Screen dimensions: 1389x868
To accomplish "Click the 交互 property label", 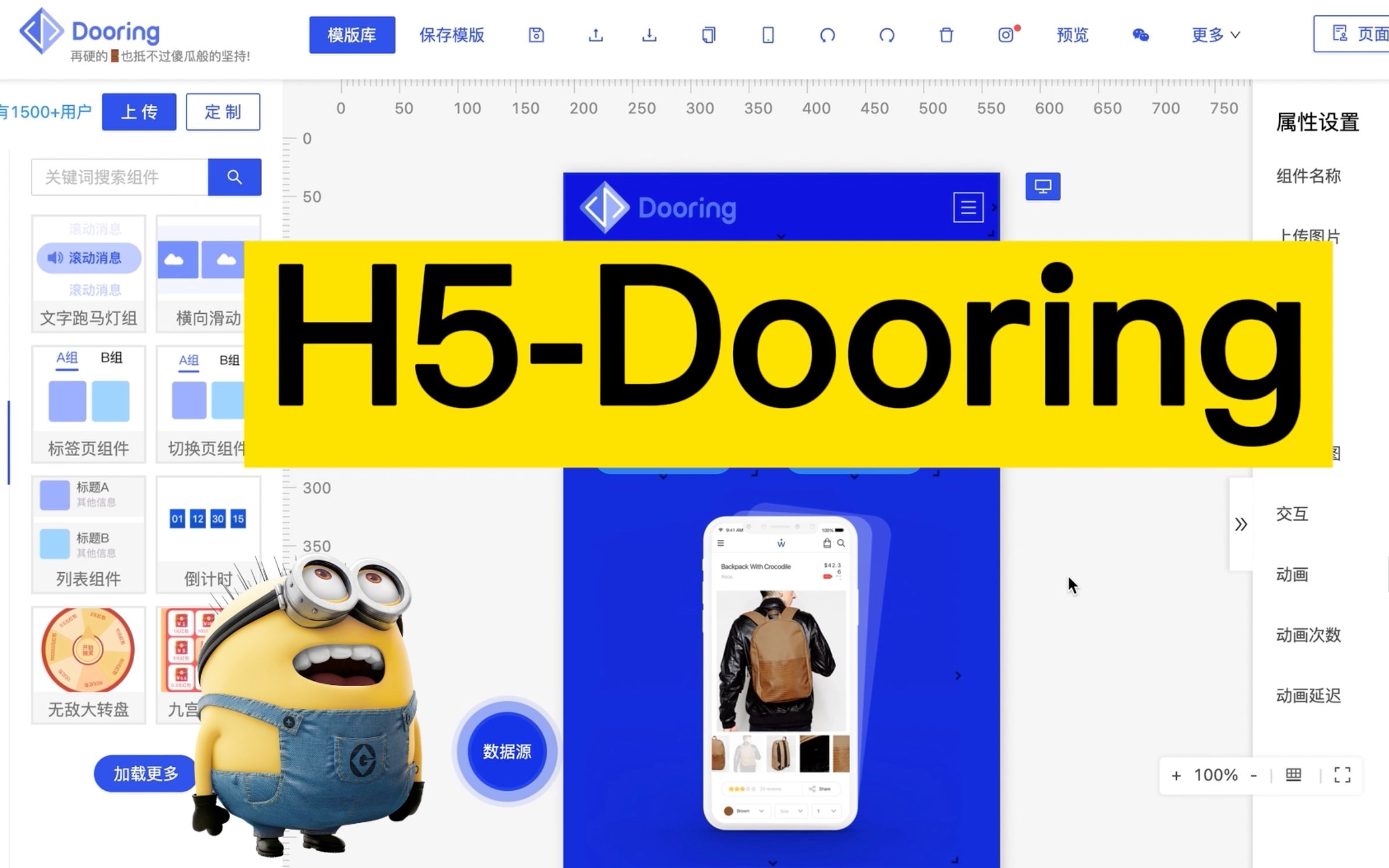I will pos(1292,514).
